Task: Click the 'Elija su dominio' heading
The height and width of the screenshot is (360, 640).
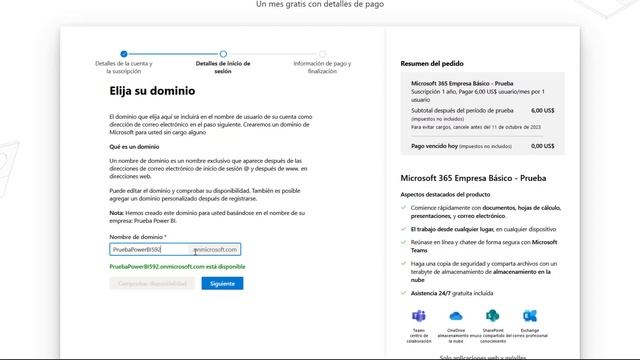Action: click(x=152, y=91)
